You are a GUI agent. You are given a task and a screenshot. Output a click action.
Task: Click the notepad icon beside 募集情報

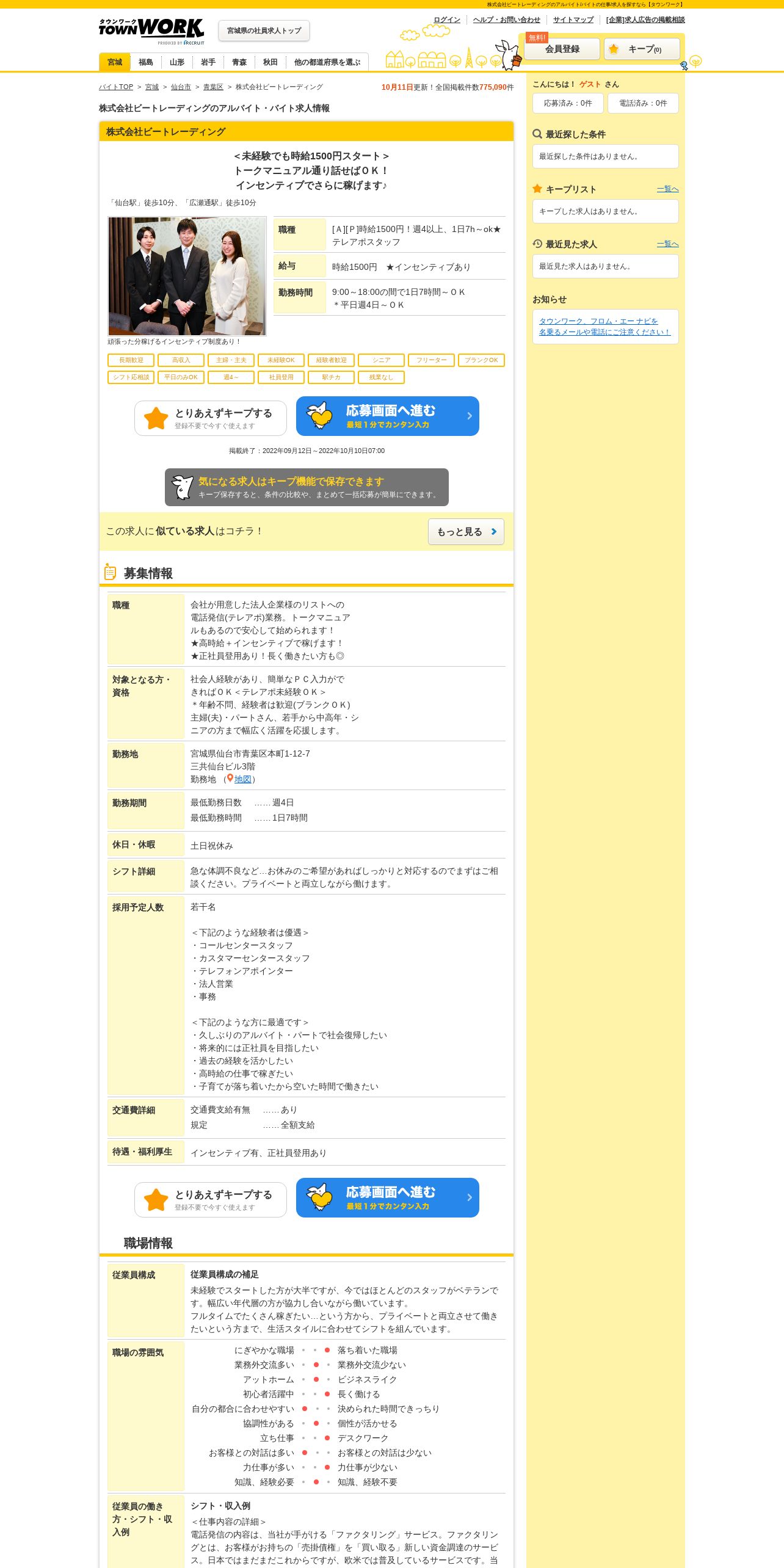(111, 572)
